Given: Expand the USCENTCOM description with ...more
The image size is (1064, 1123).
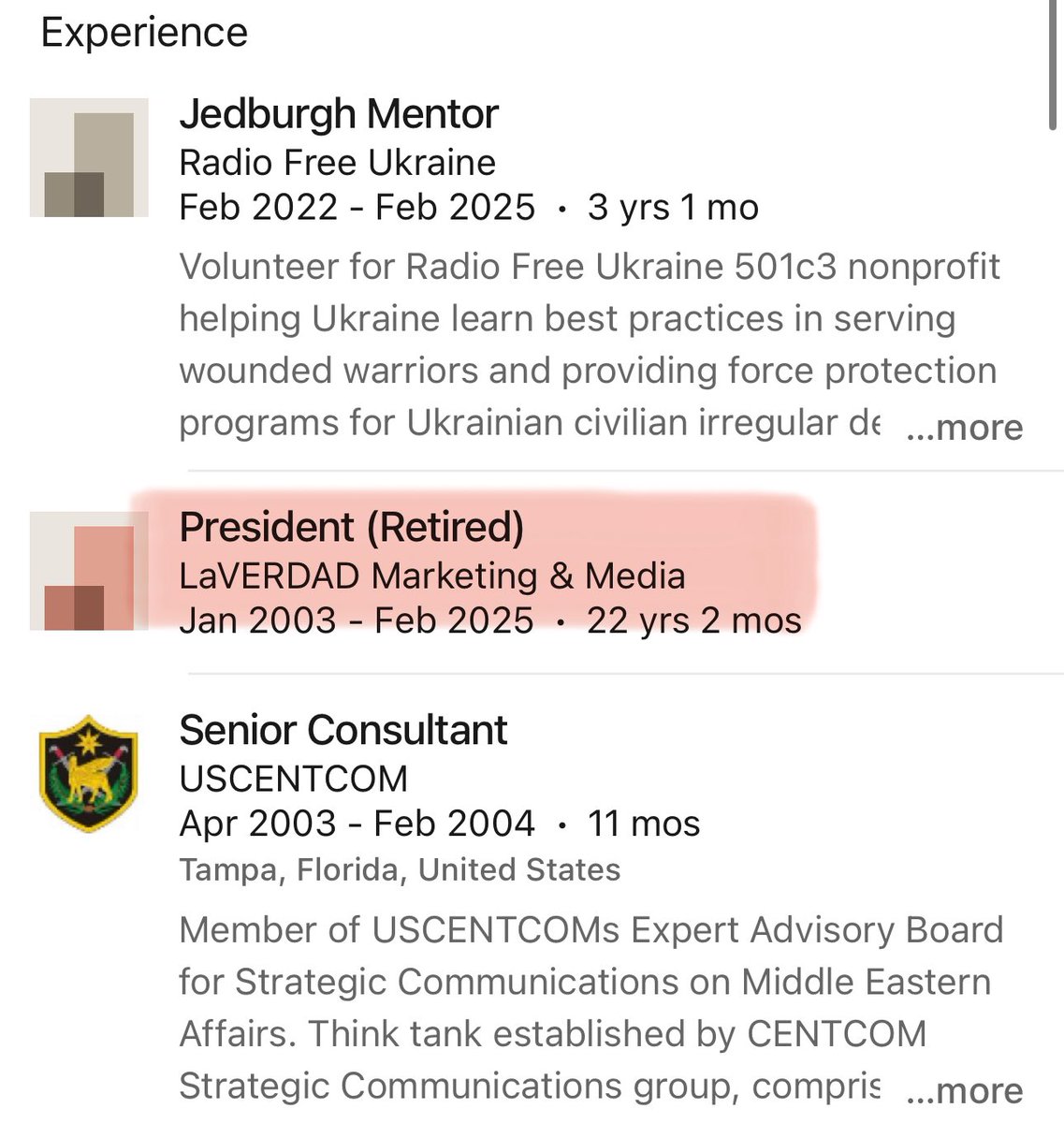Looking at the screenshot, I should pyautogui.click(x=965, y=1090).
